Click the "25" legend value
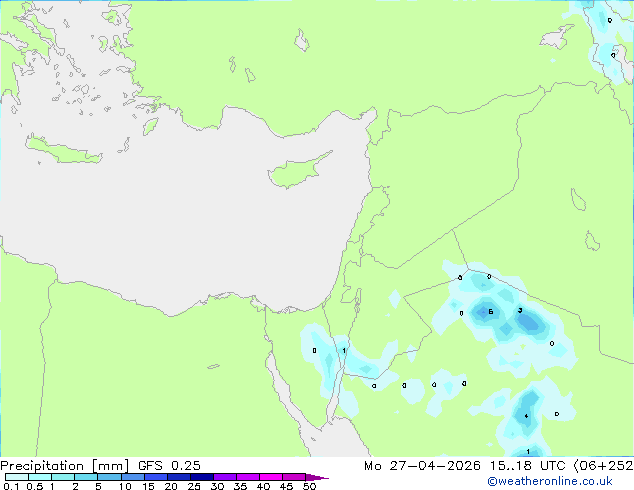The height and width of the screenshot is (490, 634). pyautogui.click(x=194, y=486)
